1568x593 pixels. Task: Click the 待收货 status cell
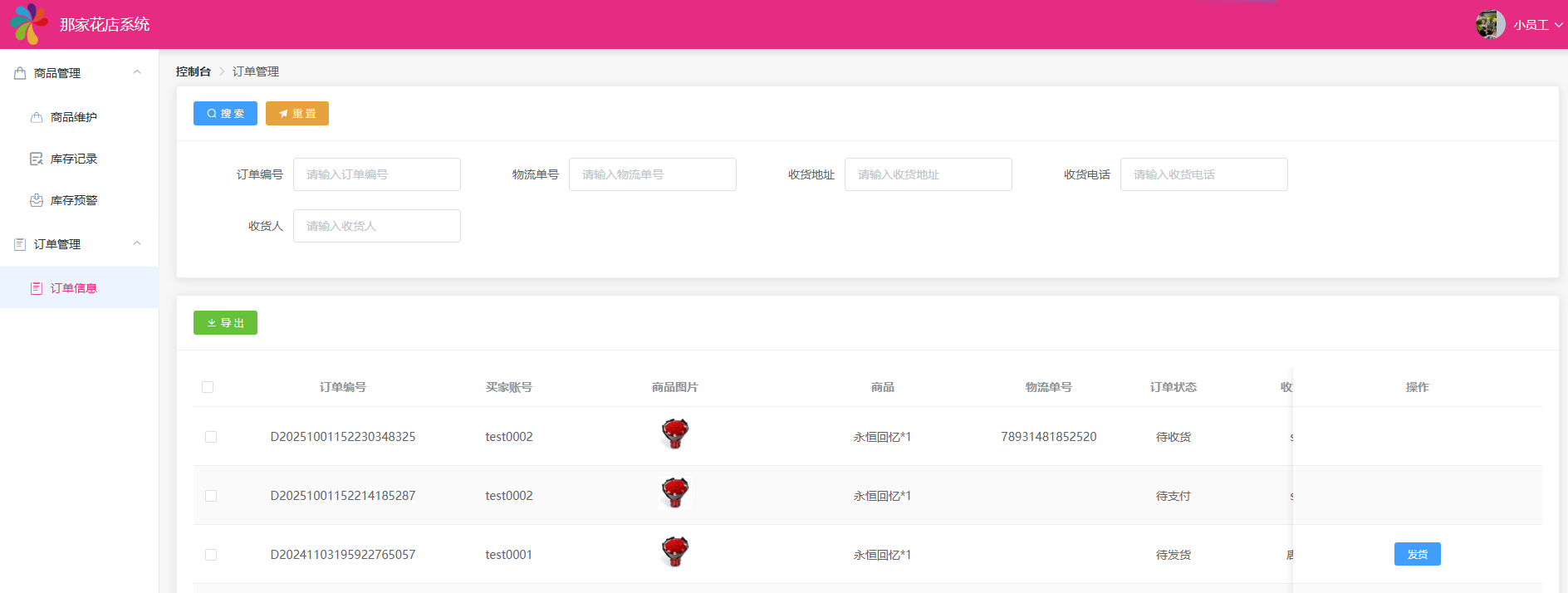tap(1174, 437)
